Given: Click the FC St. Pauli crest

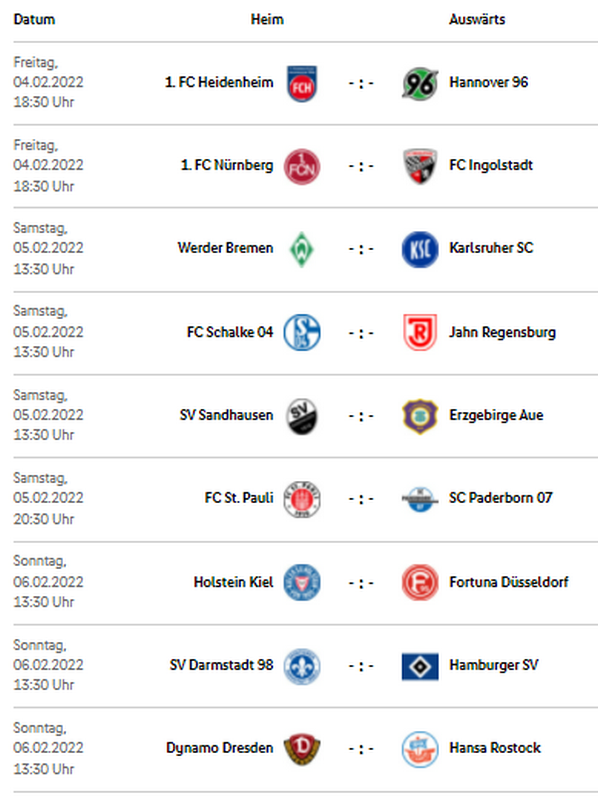Looking at the screenshot, I should coord(302,498).
